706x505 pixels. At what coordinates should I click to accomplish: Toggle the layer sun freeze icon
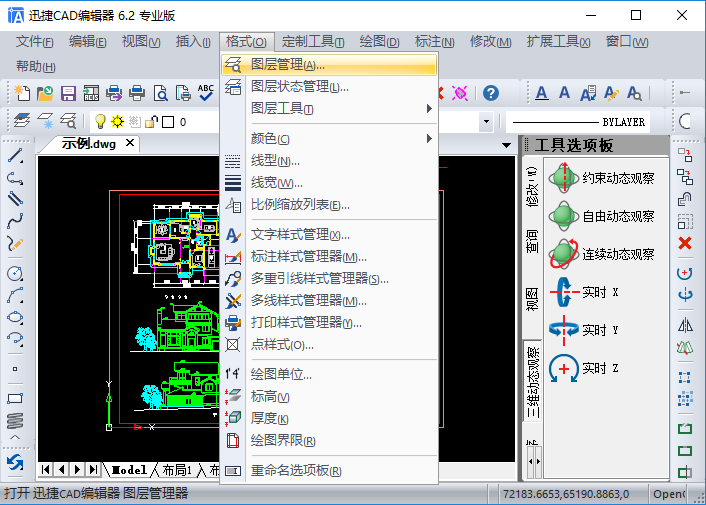pos(118,122)
